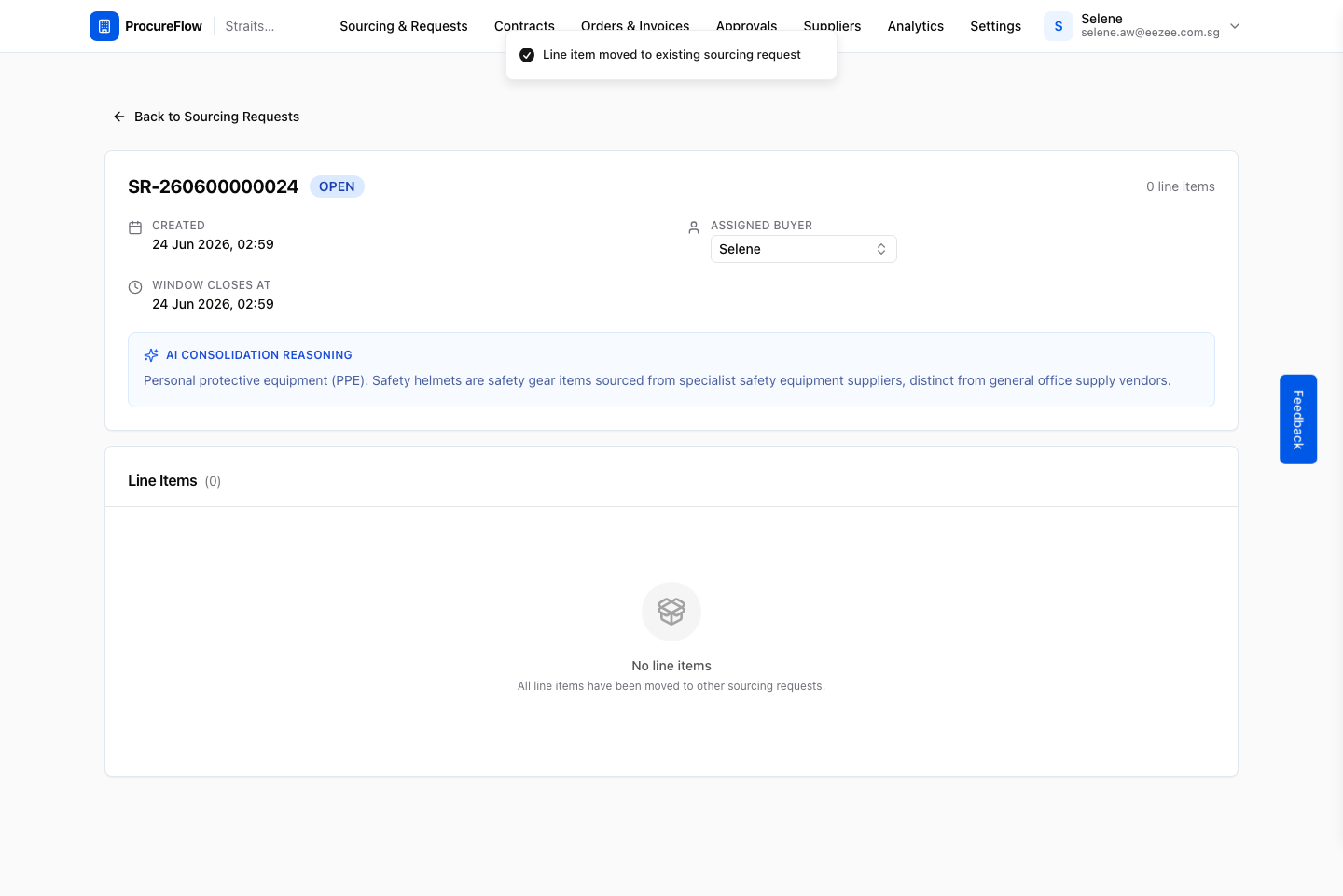Expand the user account menu chevron
This screenshot has height=896, width=1343.
[1235, 26]
